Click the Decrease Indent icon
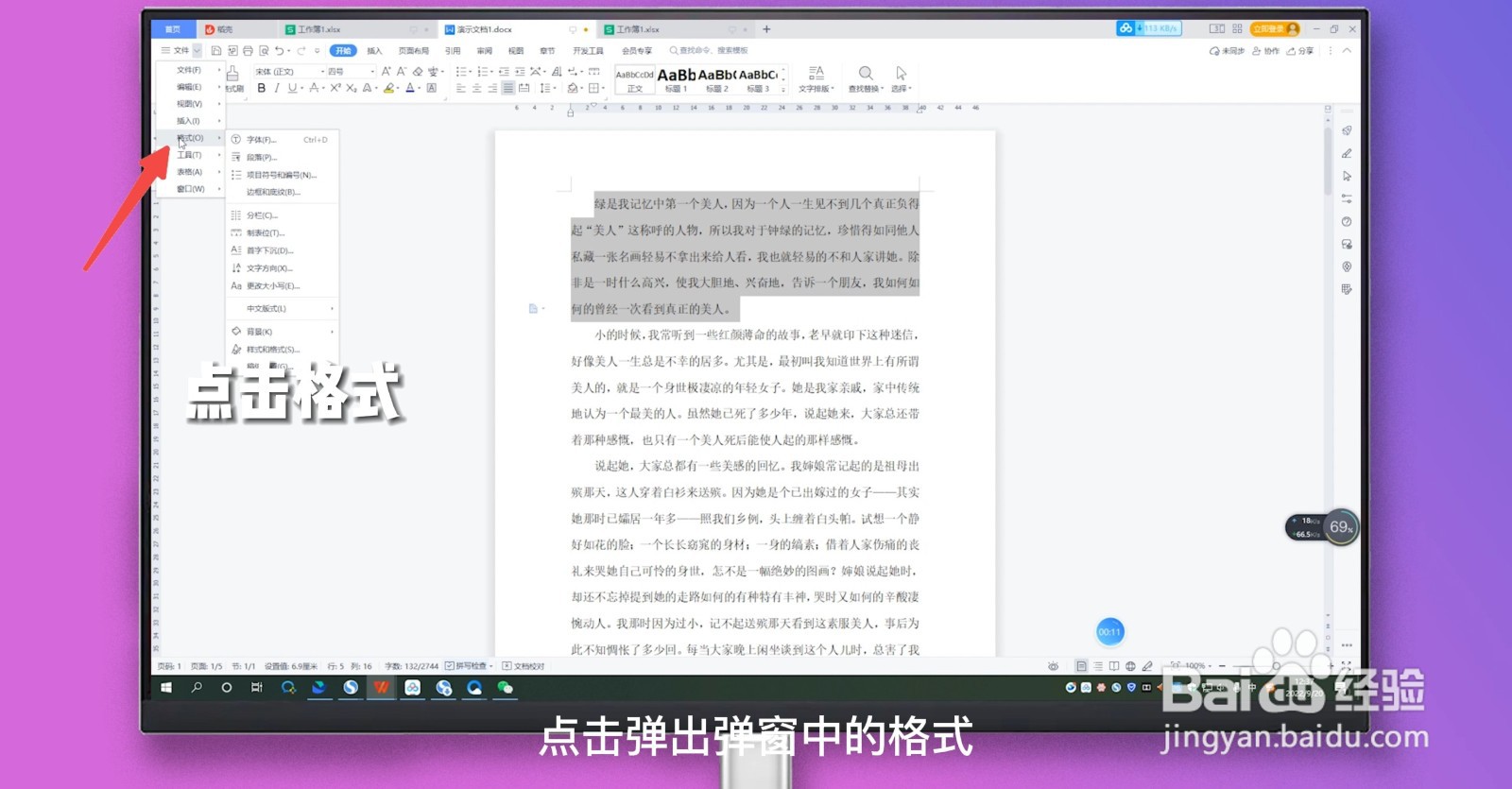The image size is (1512, 789). [x=504, y=71]
